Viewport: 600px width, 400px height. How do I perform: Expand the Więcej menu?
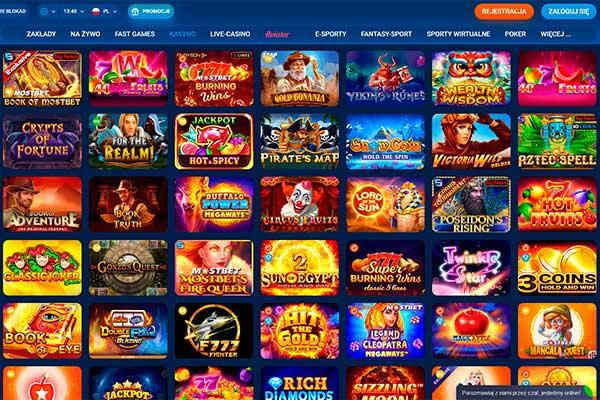coord(556,34)
